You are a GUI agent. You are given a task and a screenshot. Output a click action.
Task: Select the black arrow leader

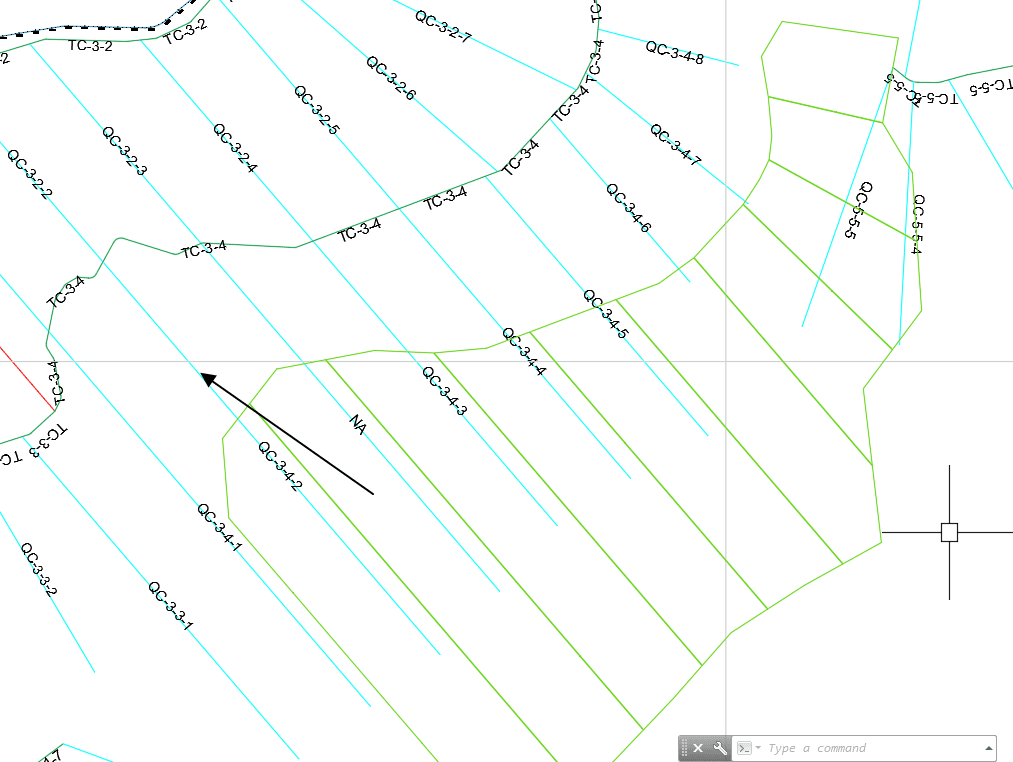(288, 435)
